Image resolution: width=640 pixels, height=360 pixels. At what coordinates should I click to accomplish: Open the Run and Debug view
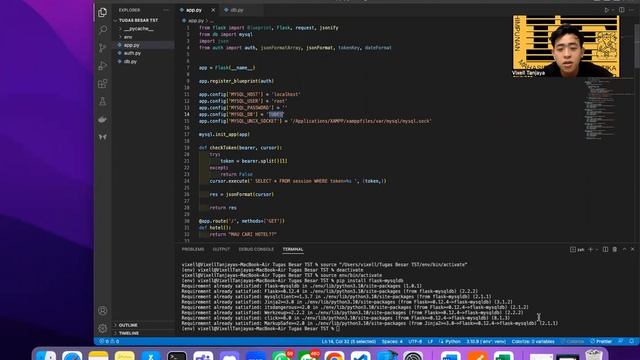click(102, 66)
